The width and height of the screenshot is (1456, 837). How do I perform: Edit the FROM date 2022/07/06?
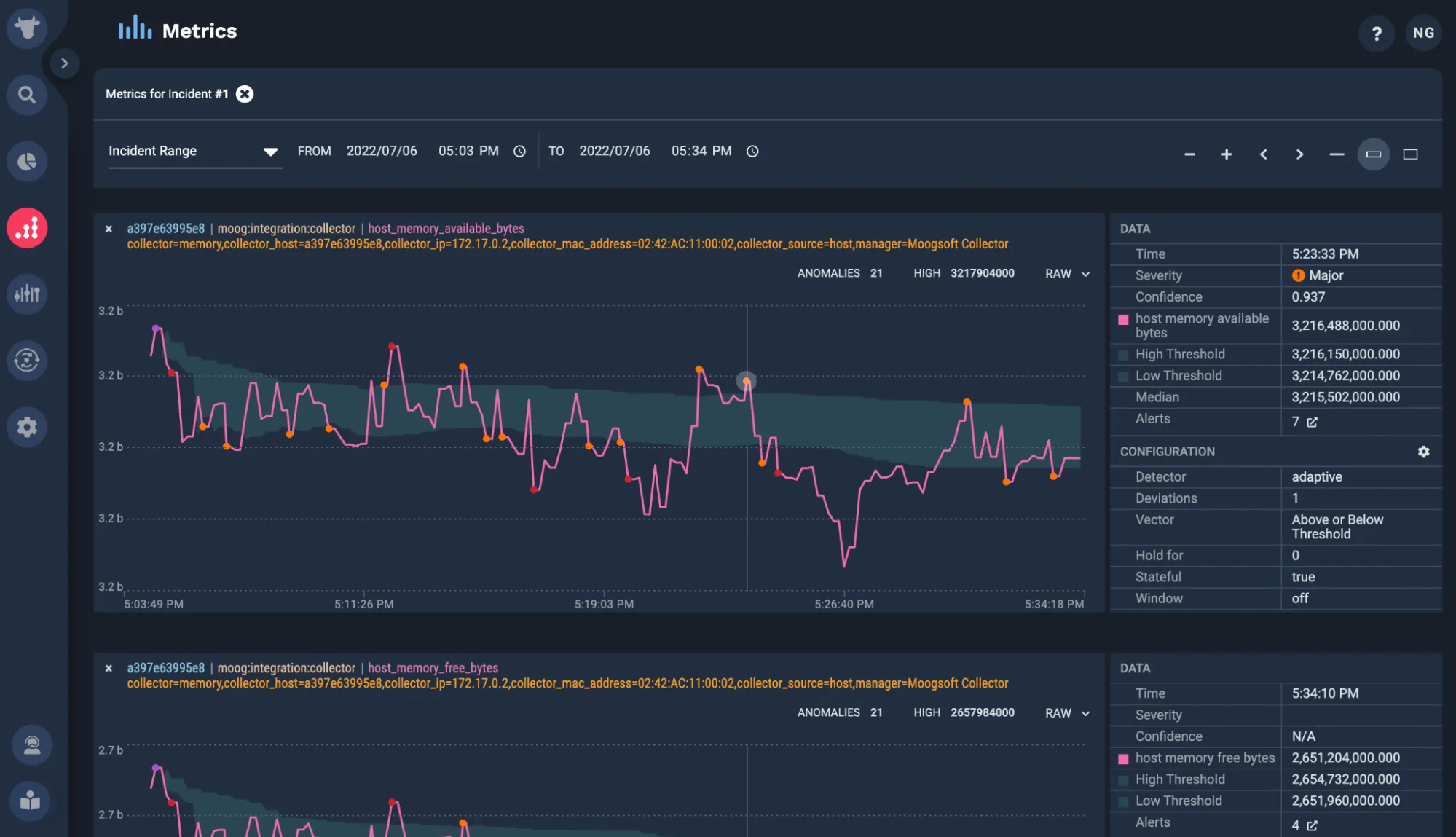pyautogui.click(x=382, y=151)
